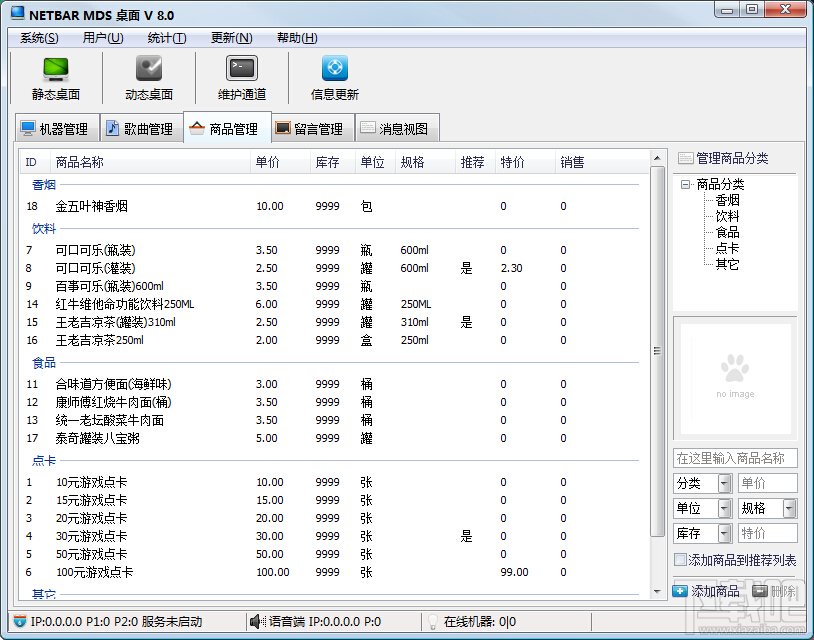Click the product list vertical scrollbar thumb
This screenshot has height=640, width=814.
coord(657,351)
